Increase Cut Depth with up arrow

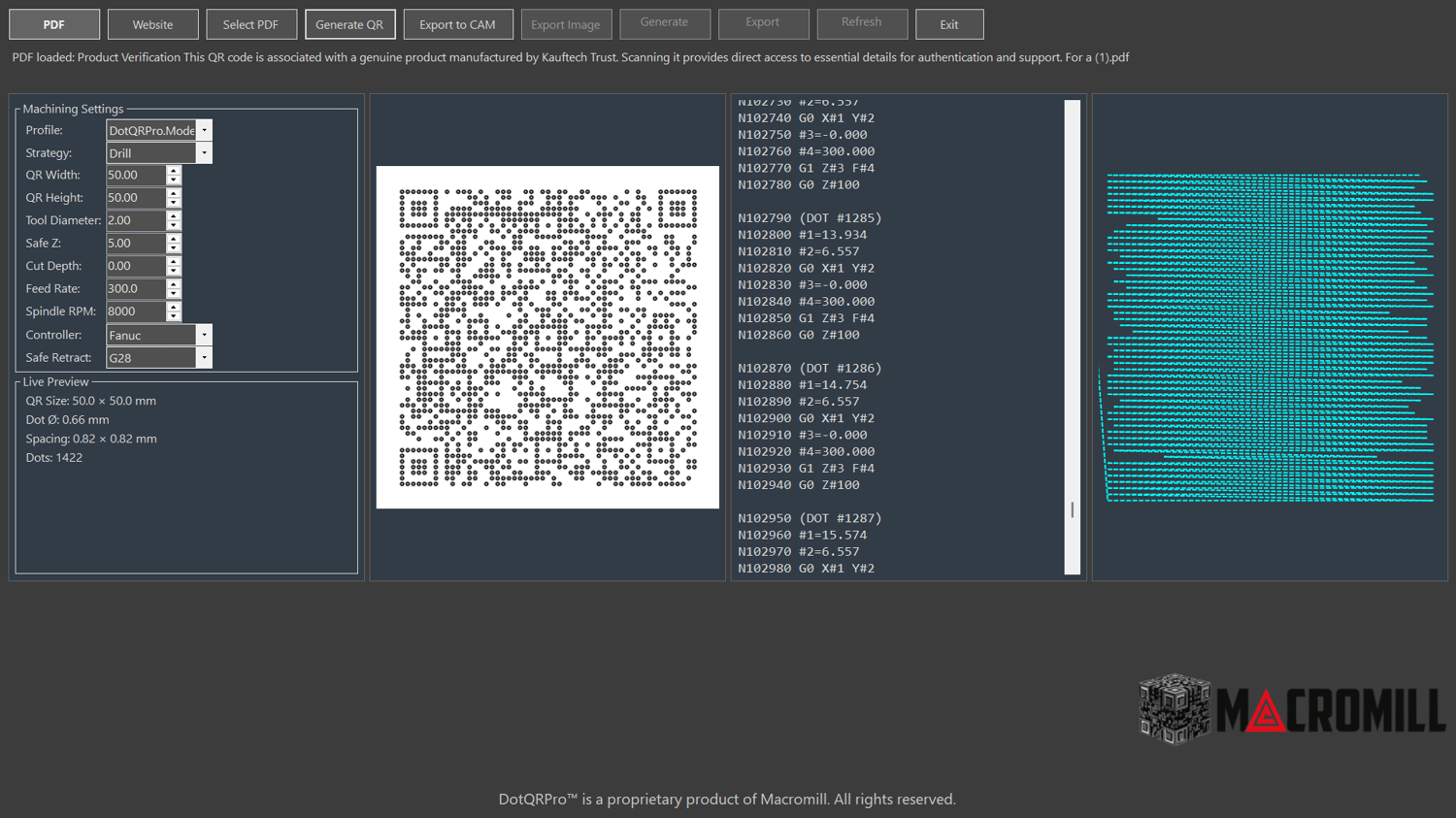(174, 261)
